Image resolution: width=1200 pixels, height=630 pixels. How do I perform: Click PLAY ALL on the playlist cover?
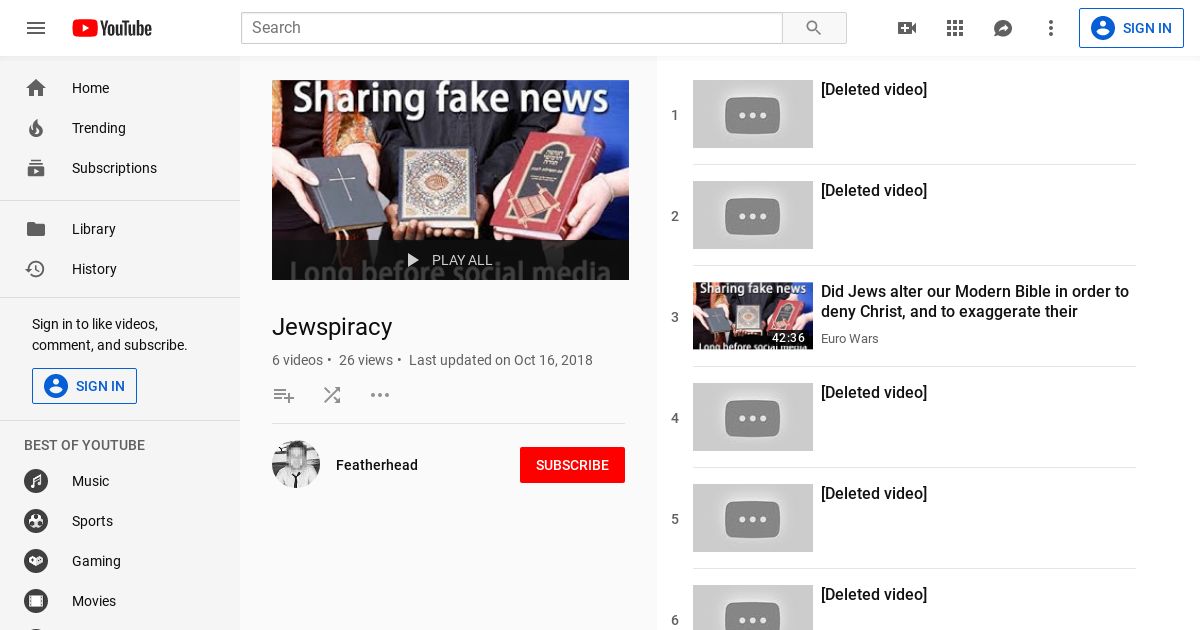[450, 260]
